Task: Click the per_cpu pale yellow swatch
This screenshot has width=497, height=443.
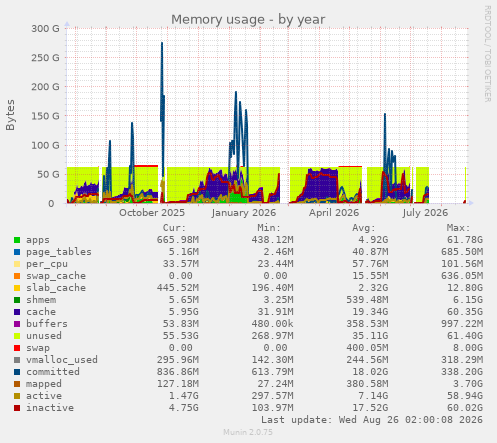Action: [x=17, y=264]
